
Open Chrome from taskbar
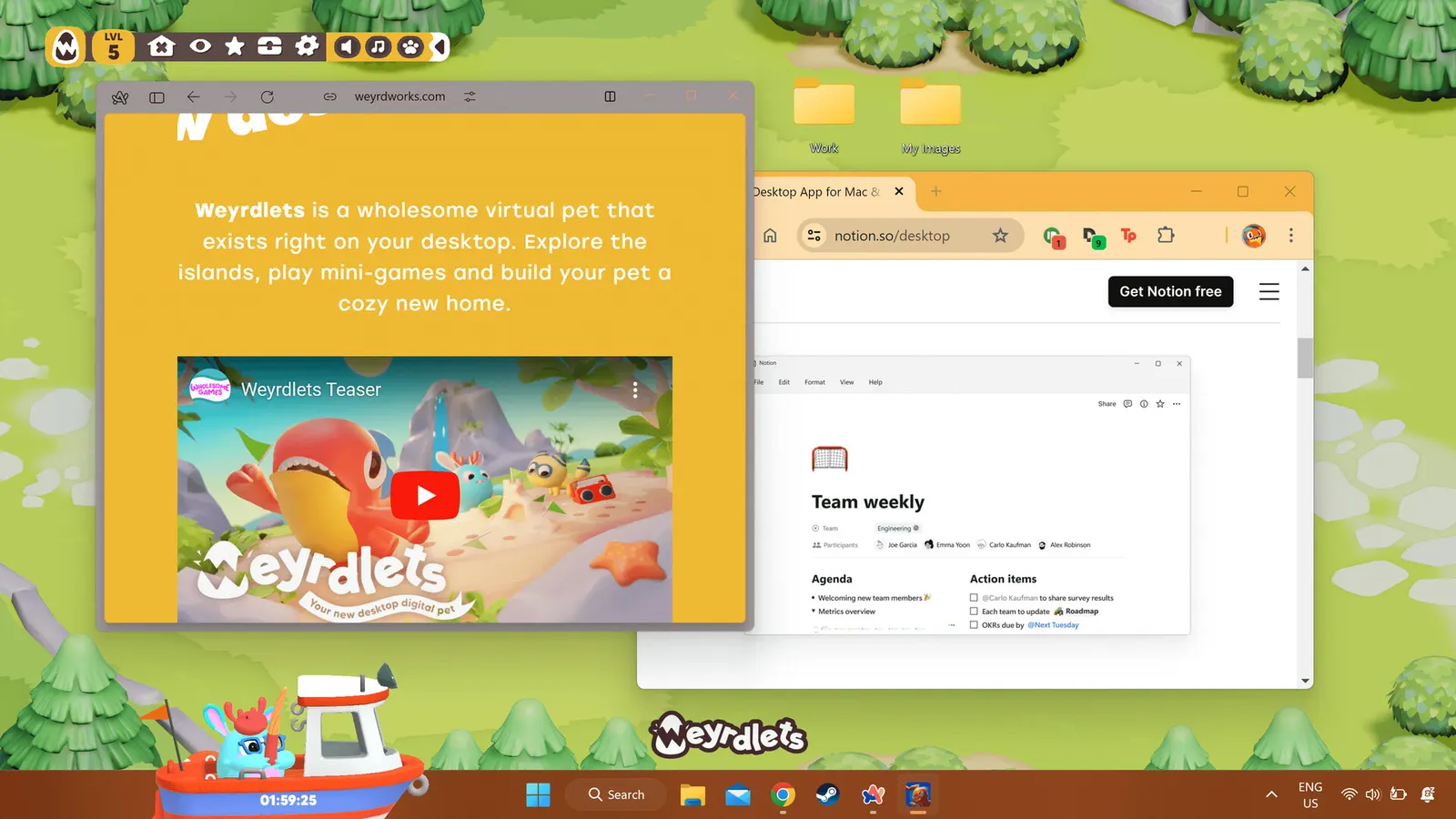(783, 794)
